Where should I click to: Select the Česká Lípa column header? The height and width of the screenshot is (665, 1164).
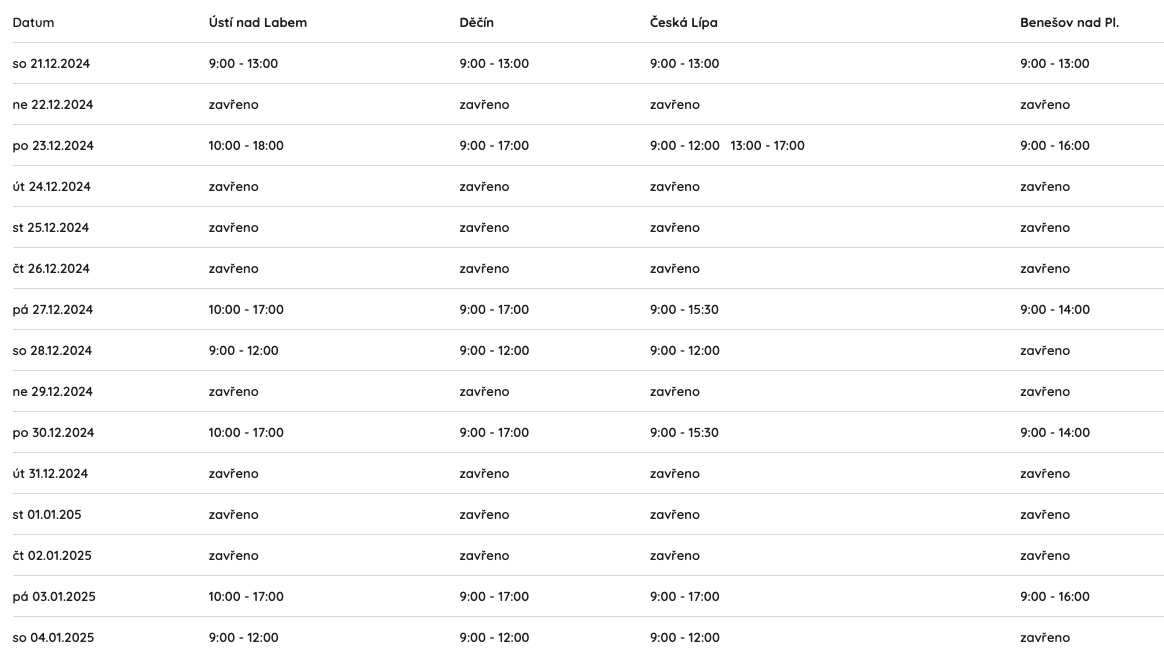pyautogui.click(x=684, y=22)
